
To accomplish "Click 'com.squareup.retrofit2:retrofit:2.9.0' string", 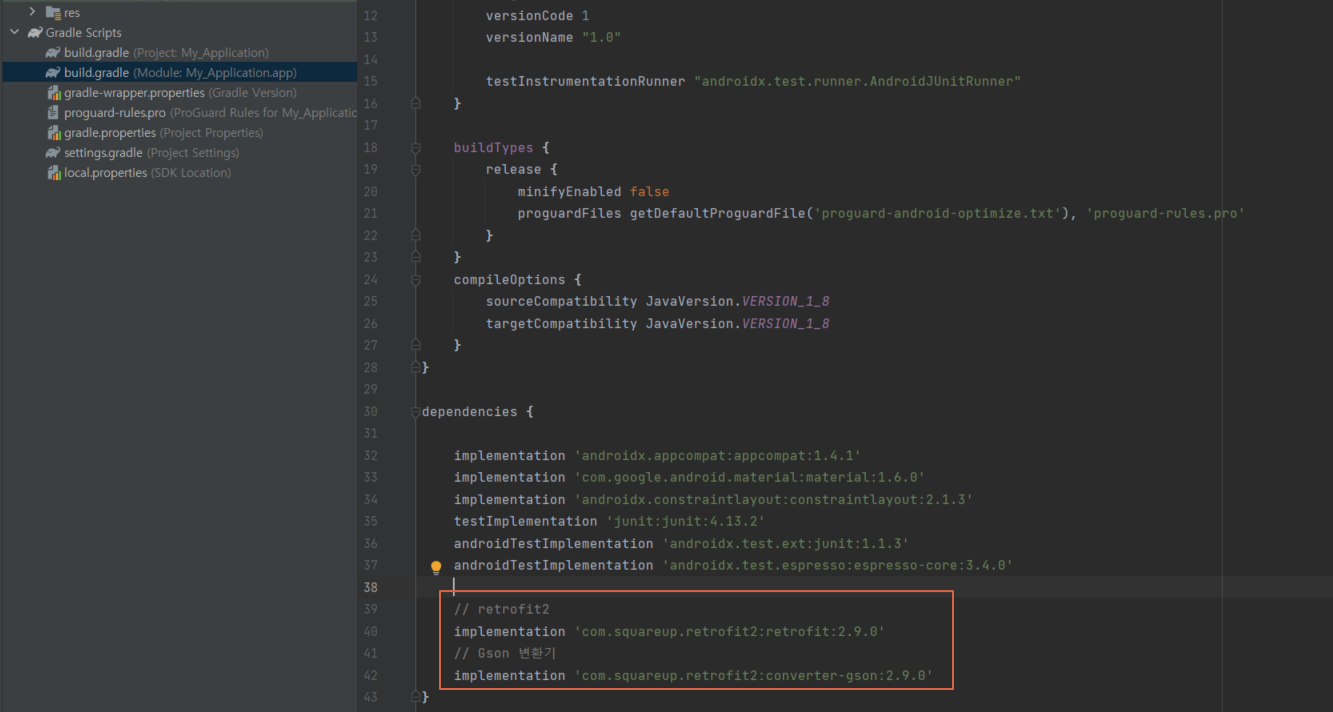I will (729, 631).
